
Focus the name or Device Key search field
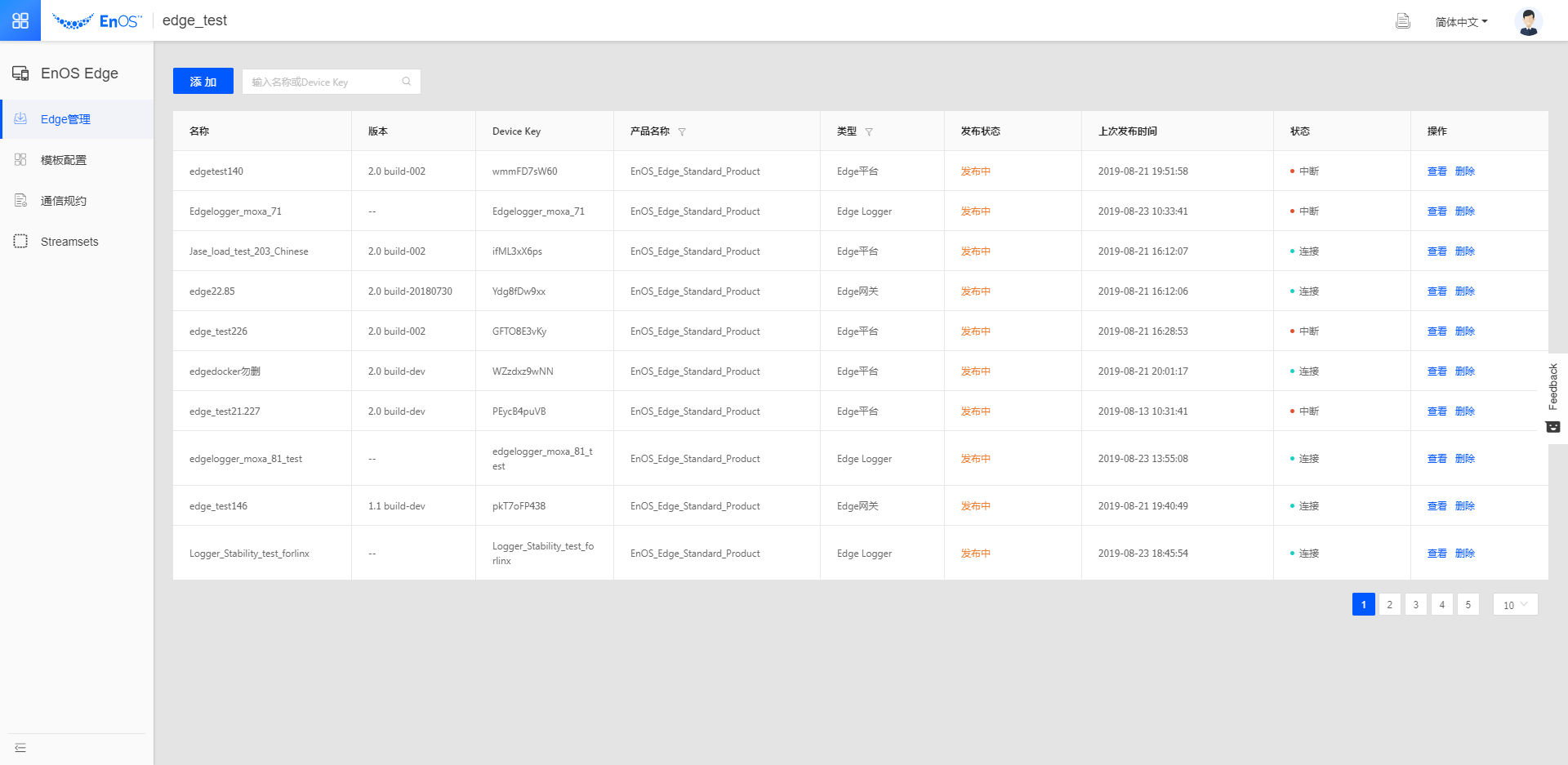point(323,82)
